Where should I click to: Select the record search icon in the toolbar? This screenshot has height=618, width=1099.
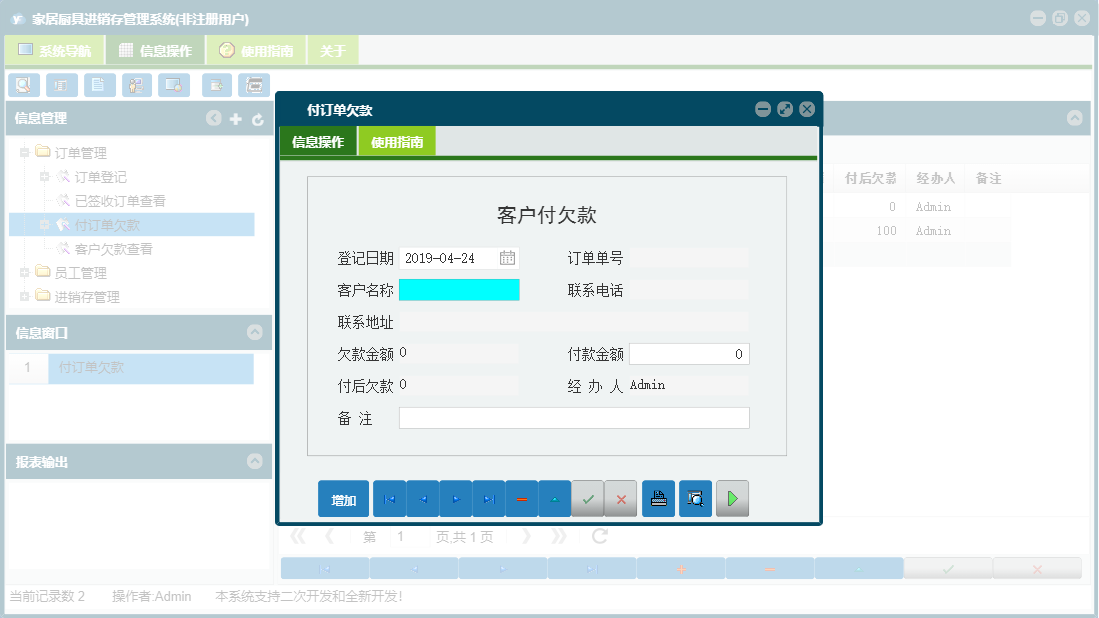pyautogui.click(x=24, y=85)
